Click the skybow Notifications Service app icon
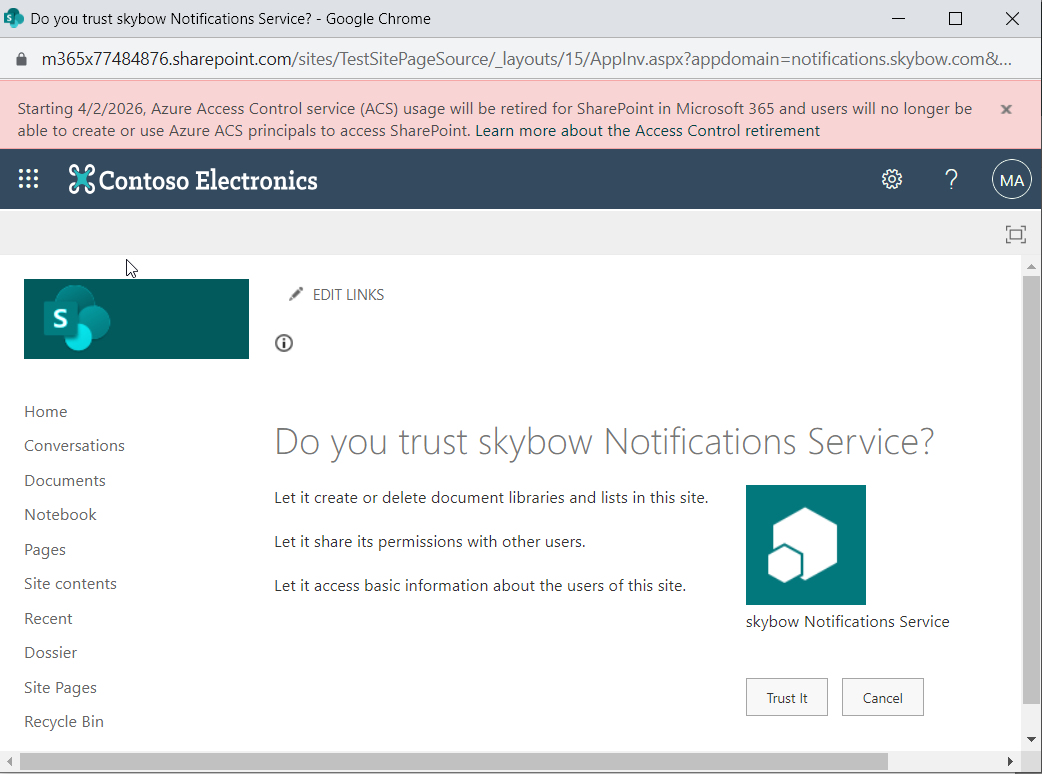Viewport: 1042px width, 774px height. (805, 545)
